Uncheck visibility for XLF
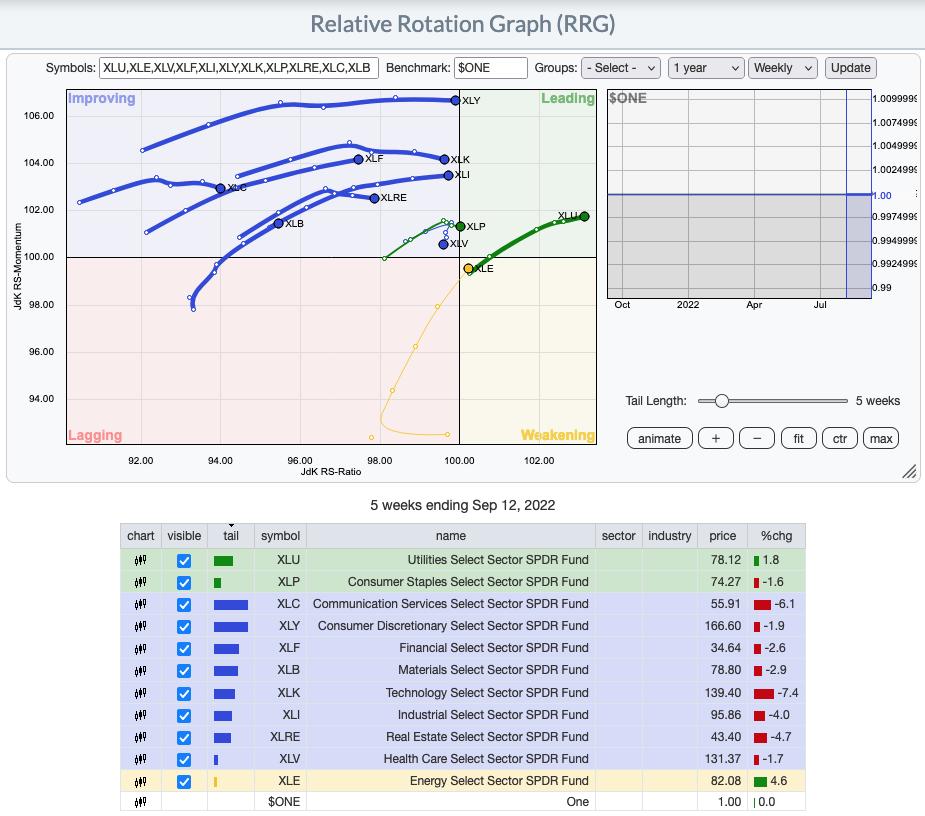 pos(184,649)
